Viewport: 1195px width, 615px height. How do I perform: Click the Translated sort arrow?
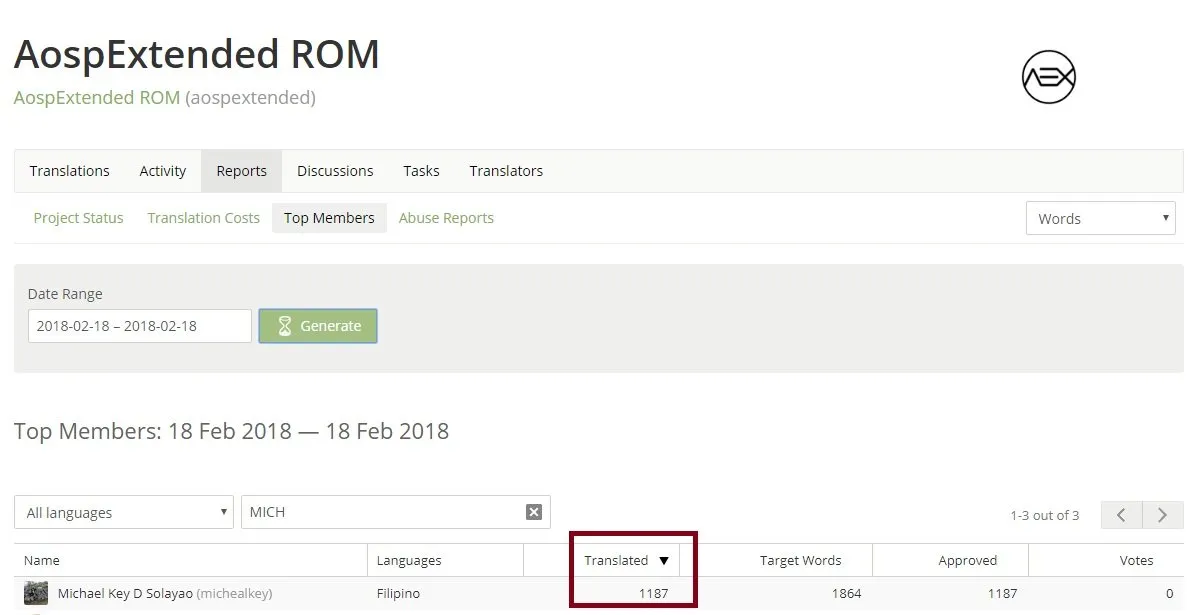(x=664, y=561)
